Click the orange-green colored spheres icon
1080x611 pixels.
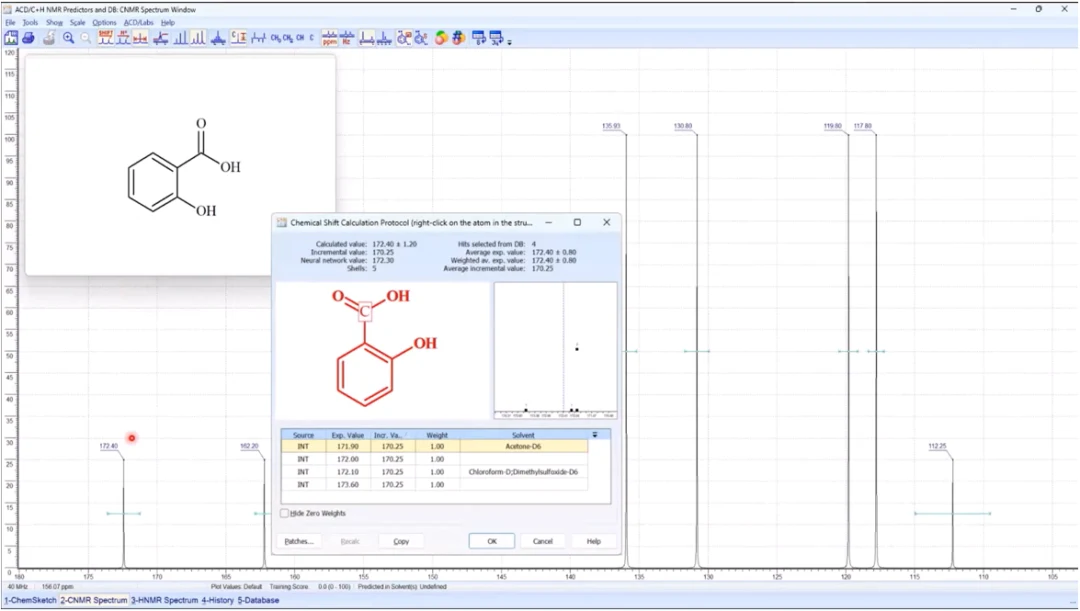[x=442, y=39]
